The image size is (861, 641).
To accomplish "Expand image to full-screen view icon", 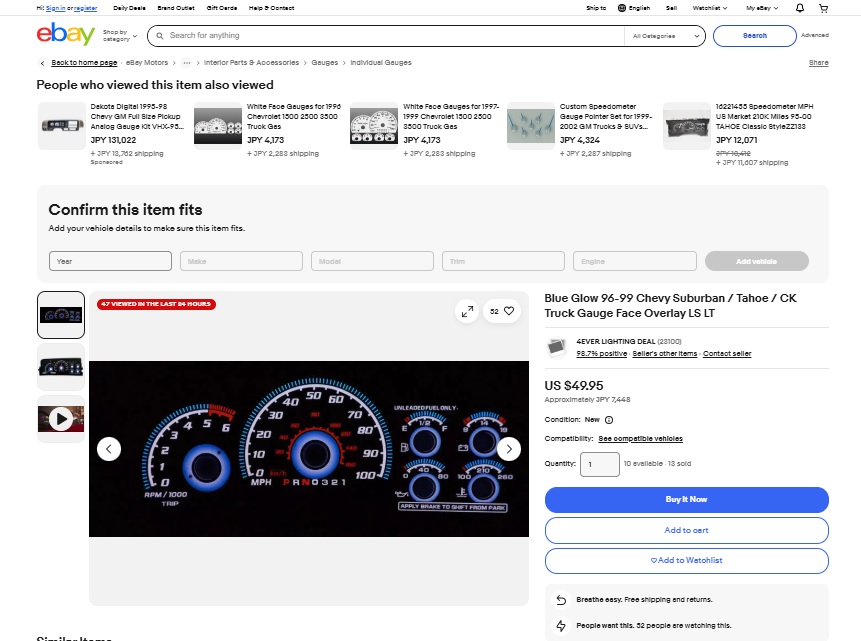I will tap(467, 311).
